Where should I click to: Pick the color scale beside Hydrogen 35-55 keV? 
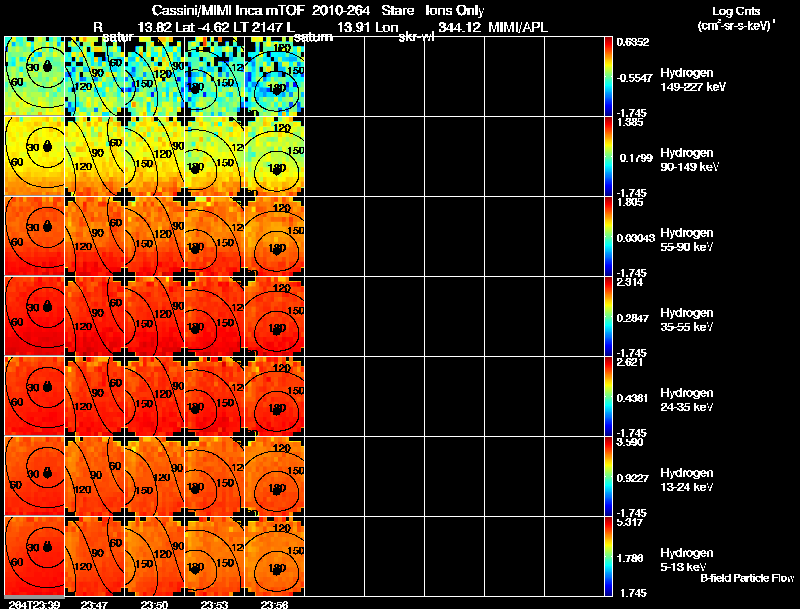[608, 316]
